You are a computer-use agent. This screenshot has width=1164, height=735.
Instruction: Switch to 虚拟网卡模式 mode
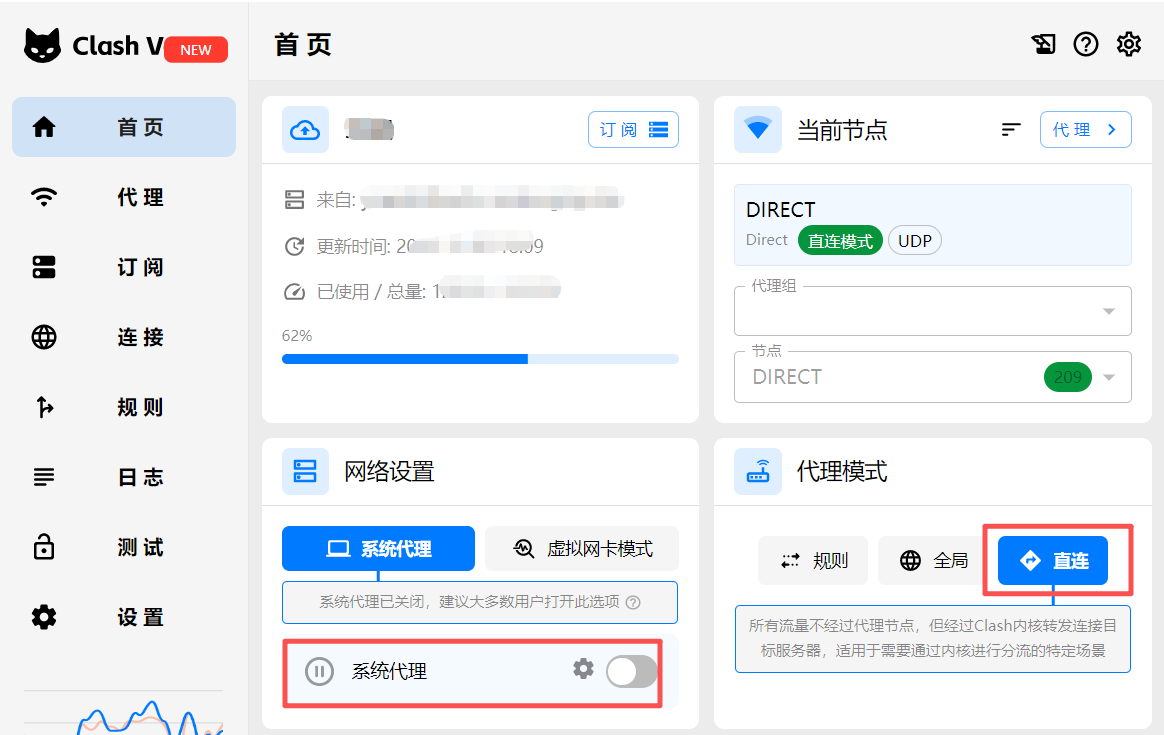click(x=581, y=548)
